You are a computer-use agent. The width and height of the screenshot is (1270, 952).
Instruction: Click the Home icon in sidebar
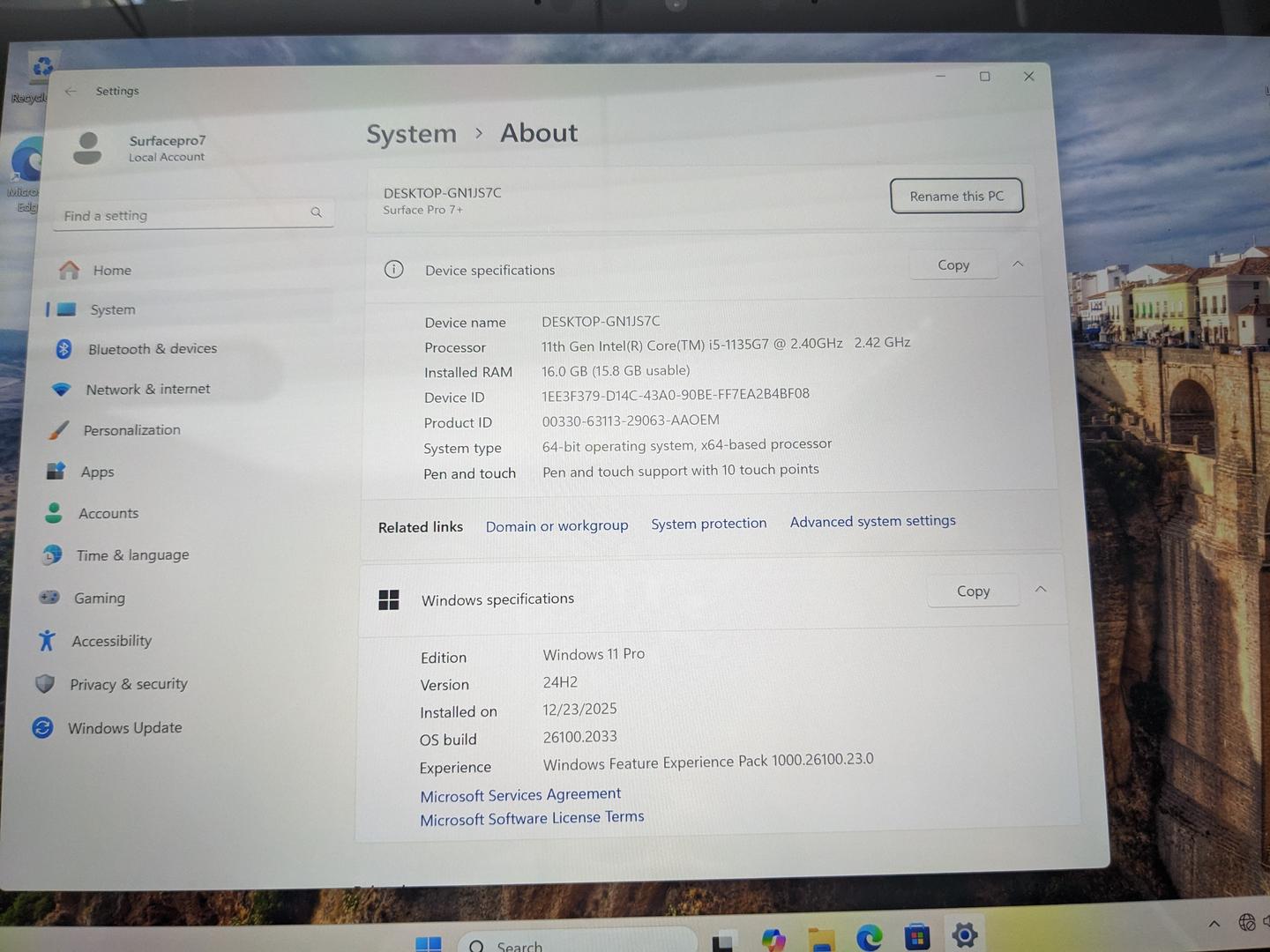pyautogui.click(x=69, y=271)
